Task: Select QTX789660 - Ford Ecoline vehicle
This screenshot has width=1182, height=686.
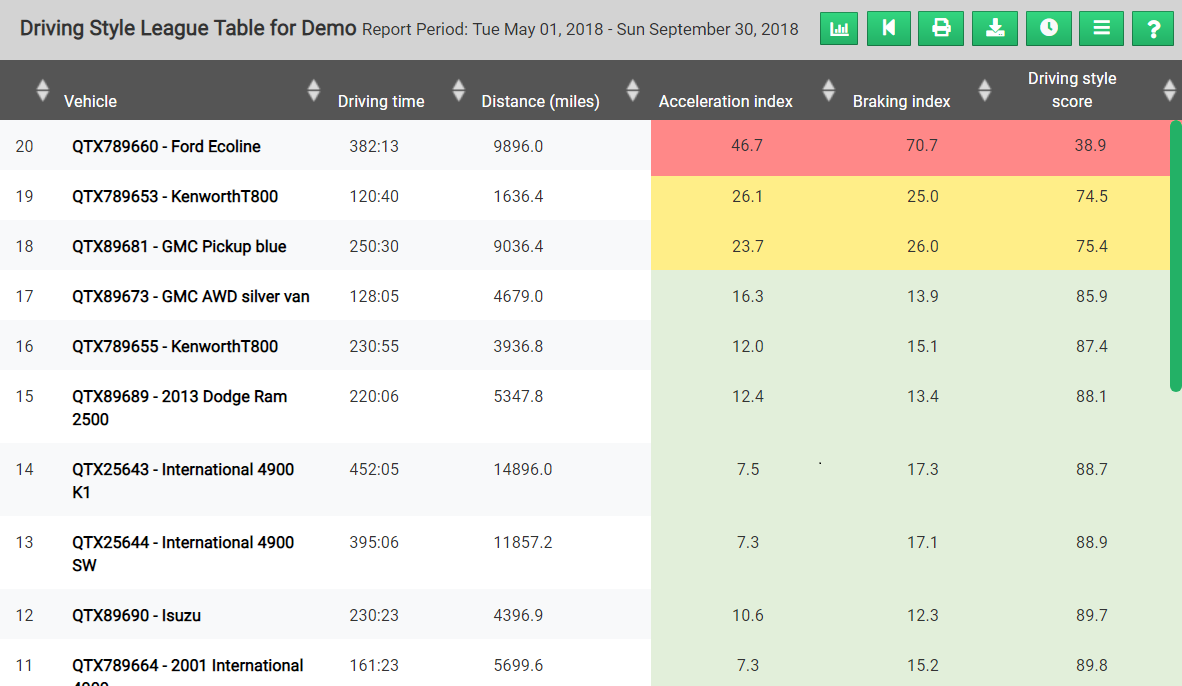Action: (x=167, y=146)
